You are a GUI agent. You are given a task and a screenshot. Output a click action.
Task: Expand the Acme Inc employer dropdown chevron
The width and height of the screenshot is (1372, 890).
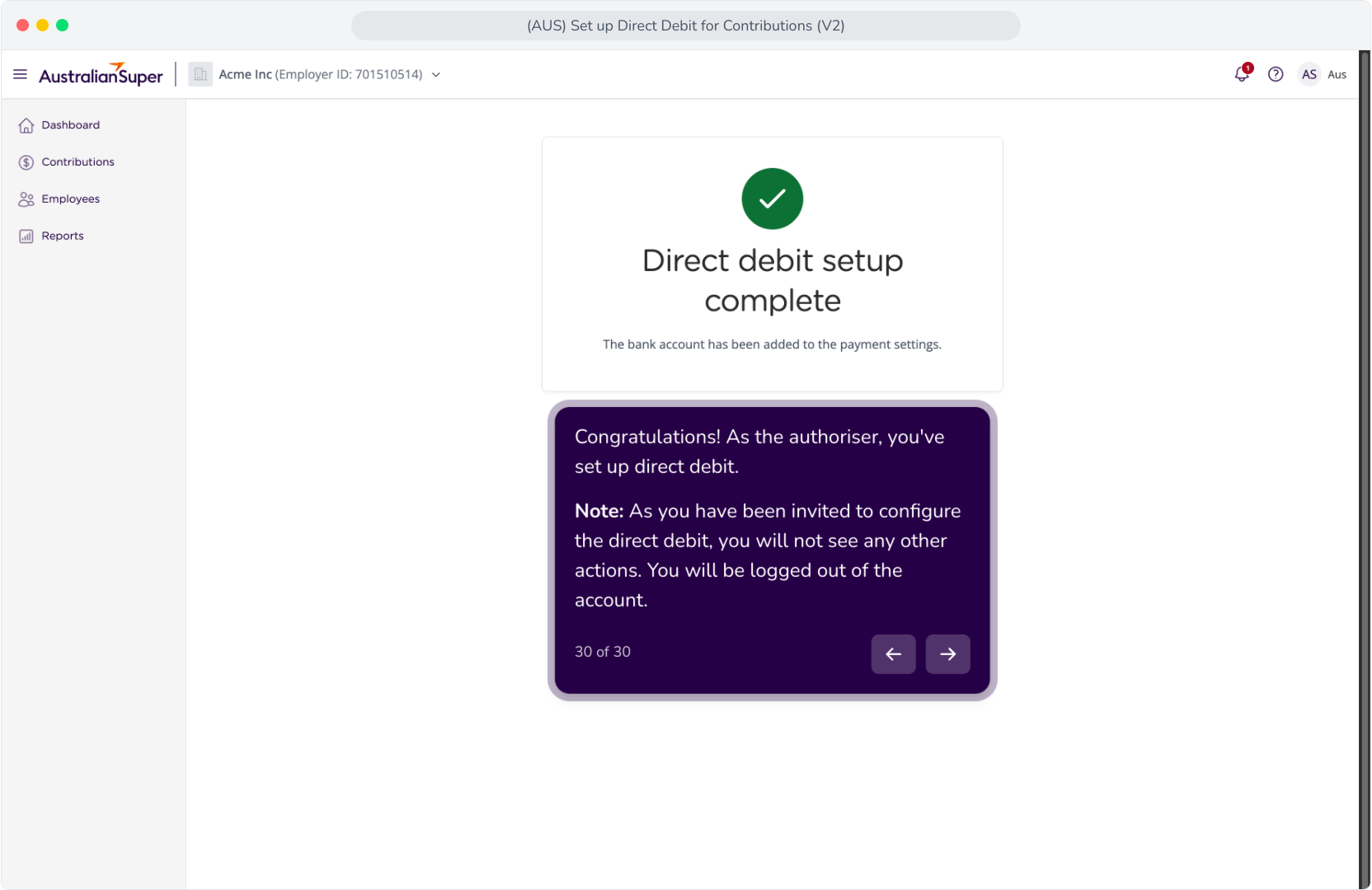coord(436,75)
